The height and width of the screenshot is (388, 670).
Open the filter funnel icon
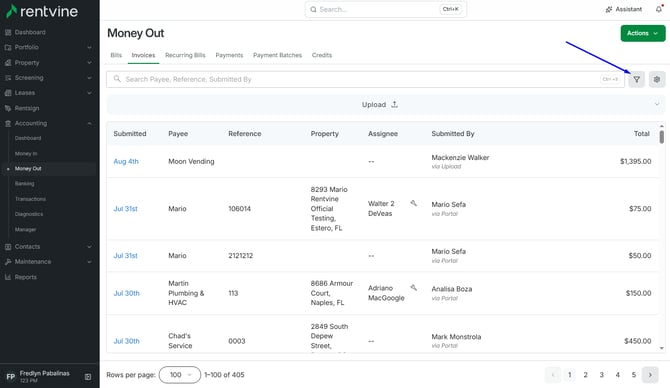tap(636, 79)
